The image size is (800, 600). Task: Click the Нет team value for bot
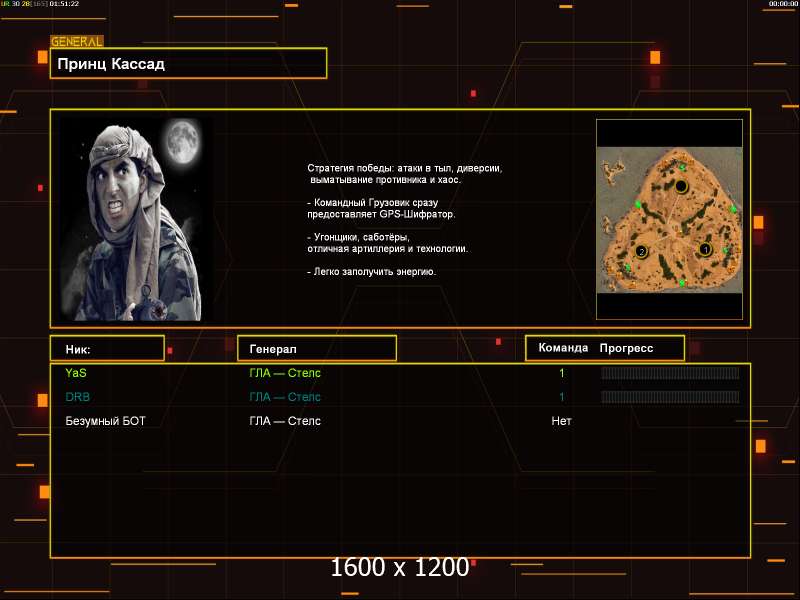click(x=561, y=421)
